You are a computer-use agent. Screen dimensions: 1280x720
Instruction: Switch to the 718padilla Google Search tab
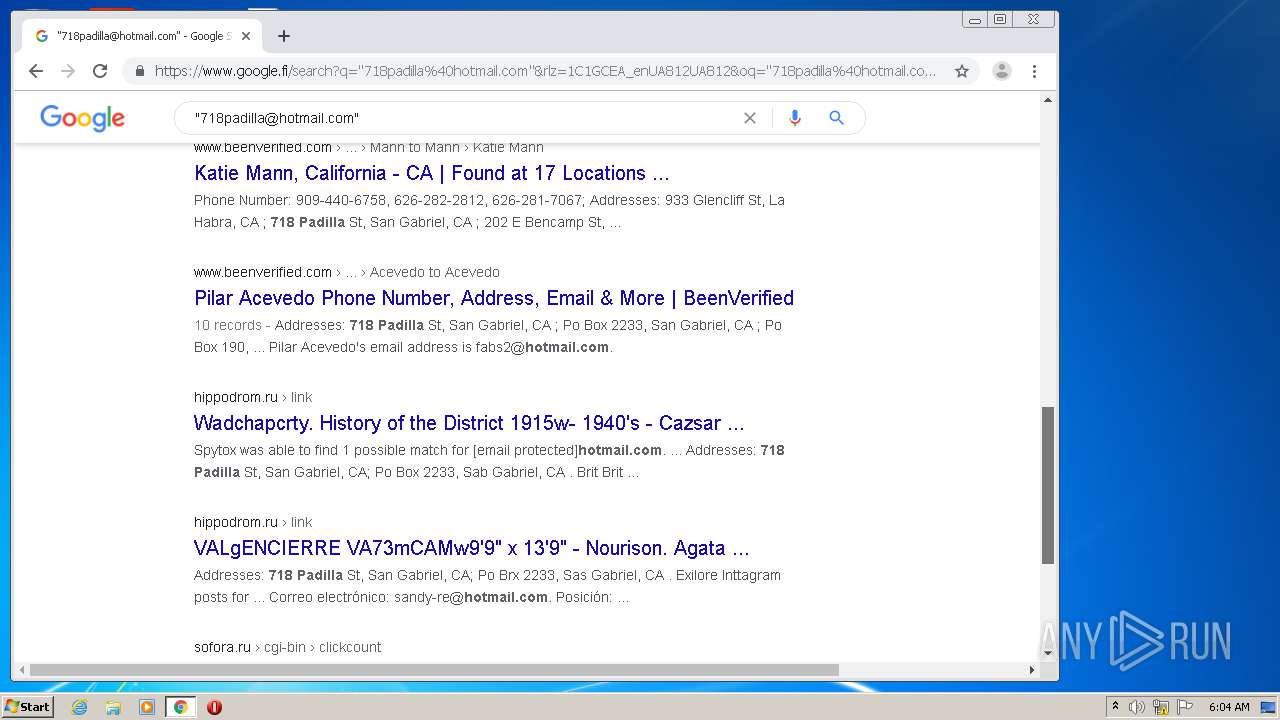point(140,36)
